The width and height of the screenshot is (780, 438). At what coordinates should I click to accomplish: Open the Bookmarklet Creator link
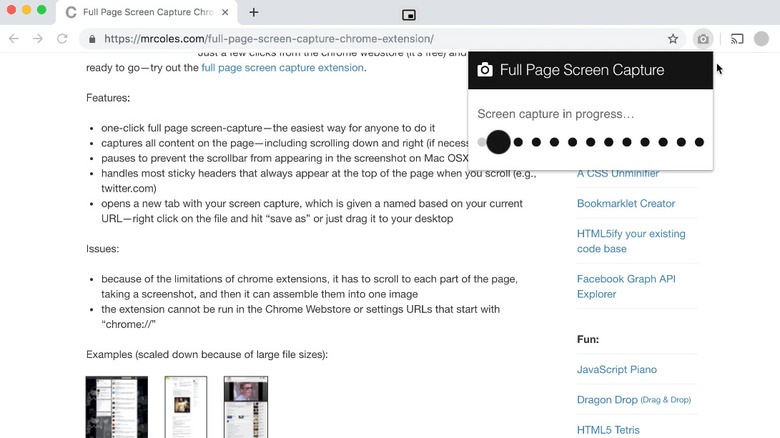click(626, 204)
